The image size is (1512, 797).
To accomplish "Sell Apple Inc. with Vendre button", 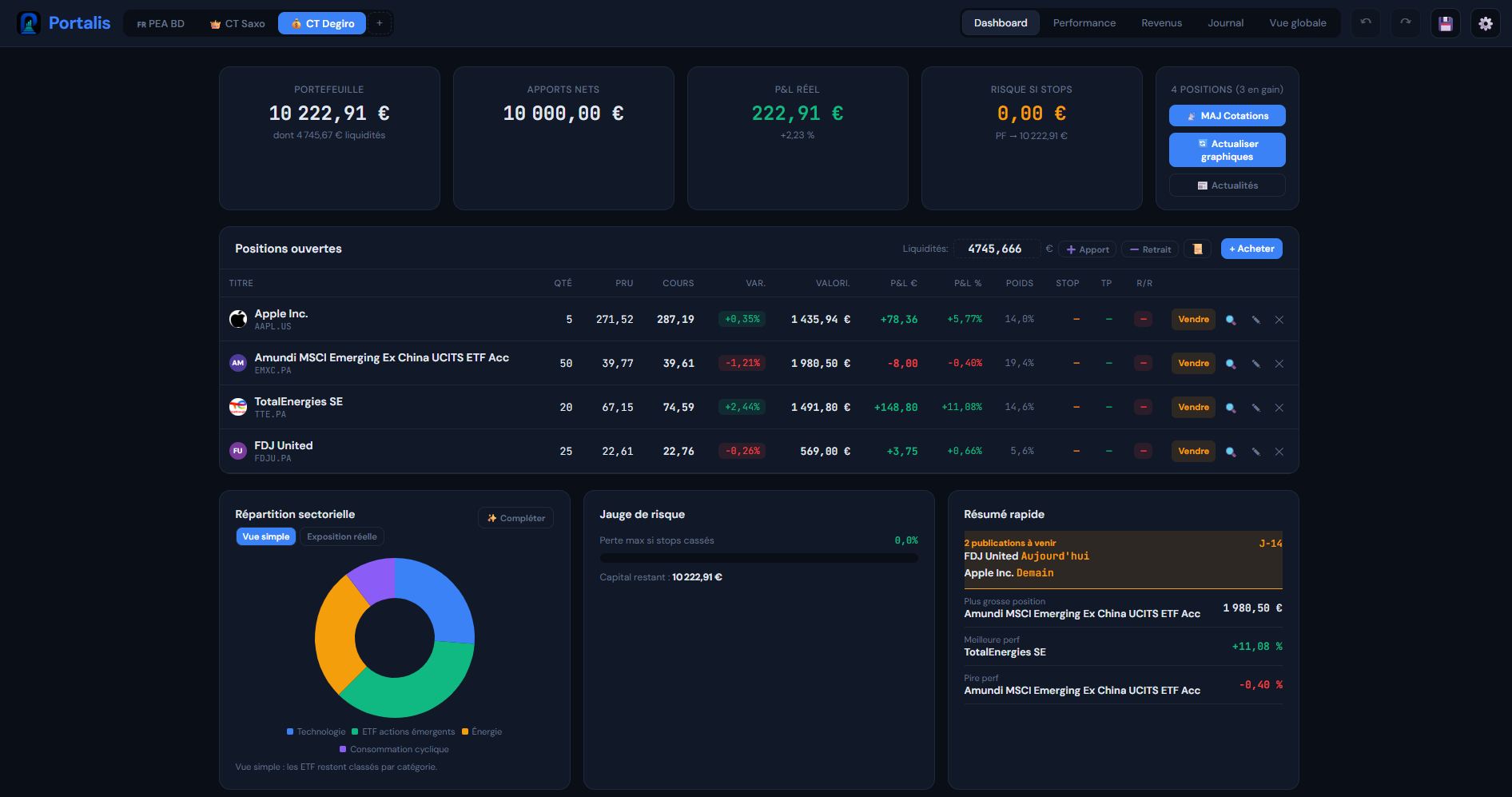I will [1193, 319].
